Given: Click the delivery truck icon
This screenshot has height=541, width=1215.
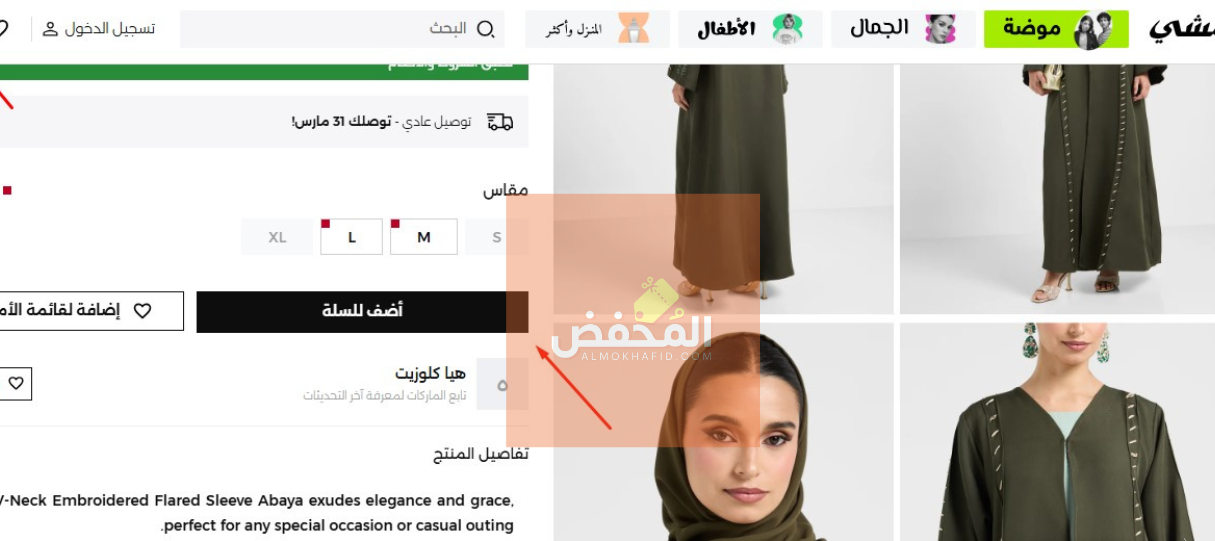Looking at the screenshot, I should tap(500, 122).
